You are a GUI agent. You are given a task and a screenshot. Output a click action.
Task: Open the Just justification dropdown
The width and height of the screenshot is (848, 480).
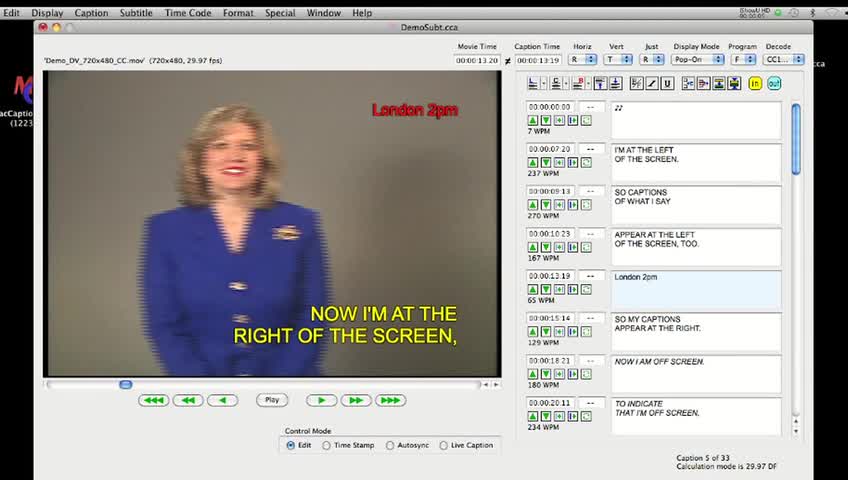[x=652, y=59]
